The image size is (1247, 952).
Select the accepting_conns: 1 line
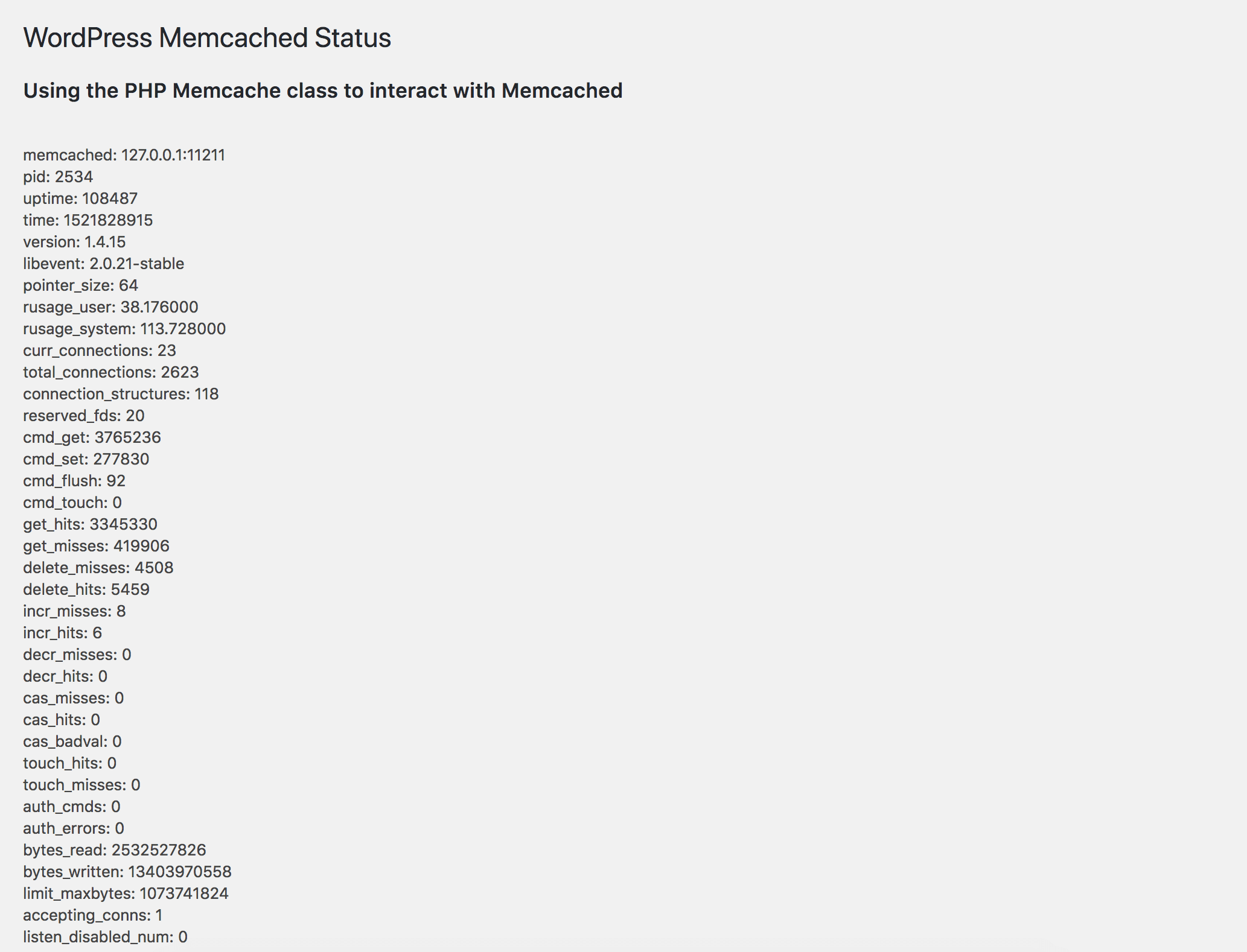(93, 915)
